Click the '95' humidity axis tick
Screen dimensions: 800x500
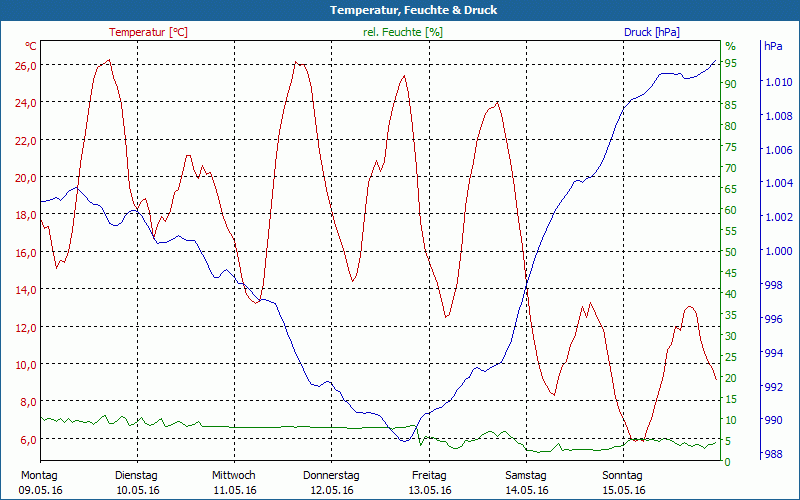pyautogui.click(x=731, y=63)
